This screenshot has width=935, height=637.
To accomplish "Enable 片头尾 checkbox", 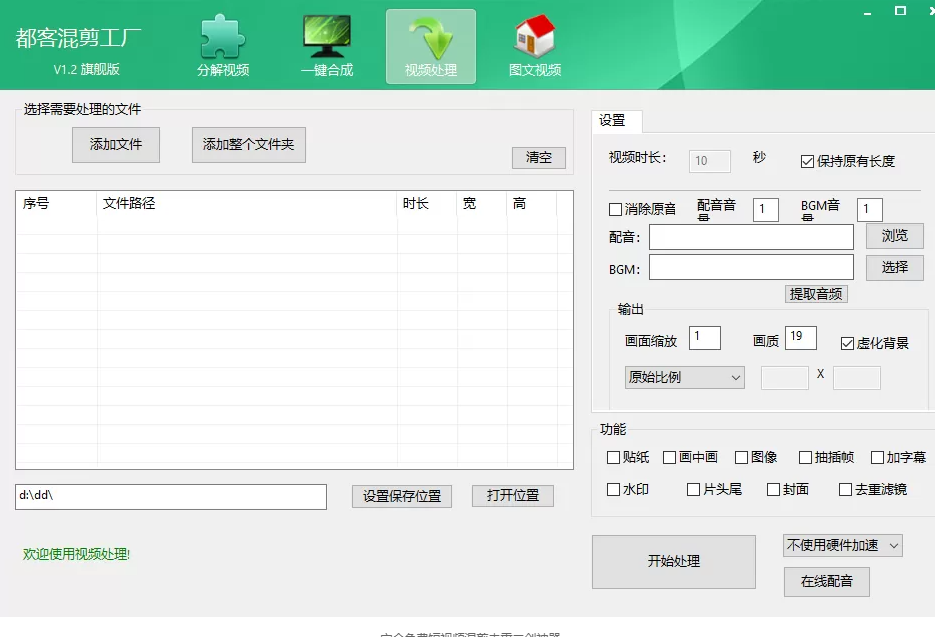I will coord(693,490).
